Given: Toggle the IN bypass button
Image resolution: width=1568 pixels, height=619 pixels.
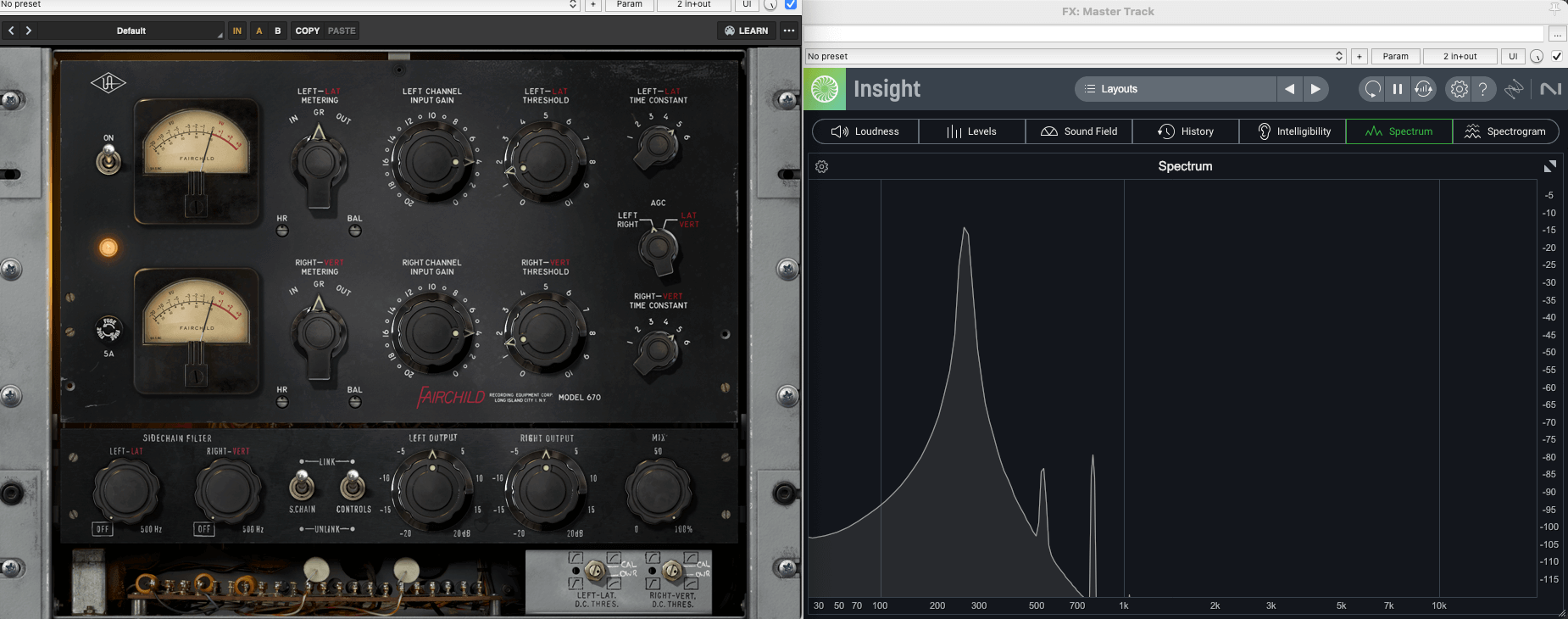Looking at the screenshot, I should pyautogui.click(x=237, y=31).
